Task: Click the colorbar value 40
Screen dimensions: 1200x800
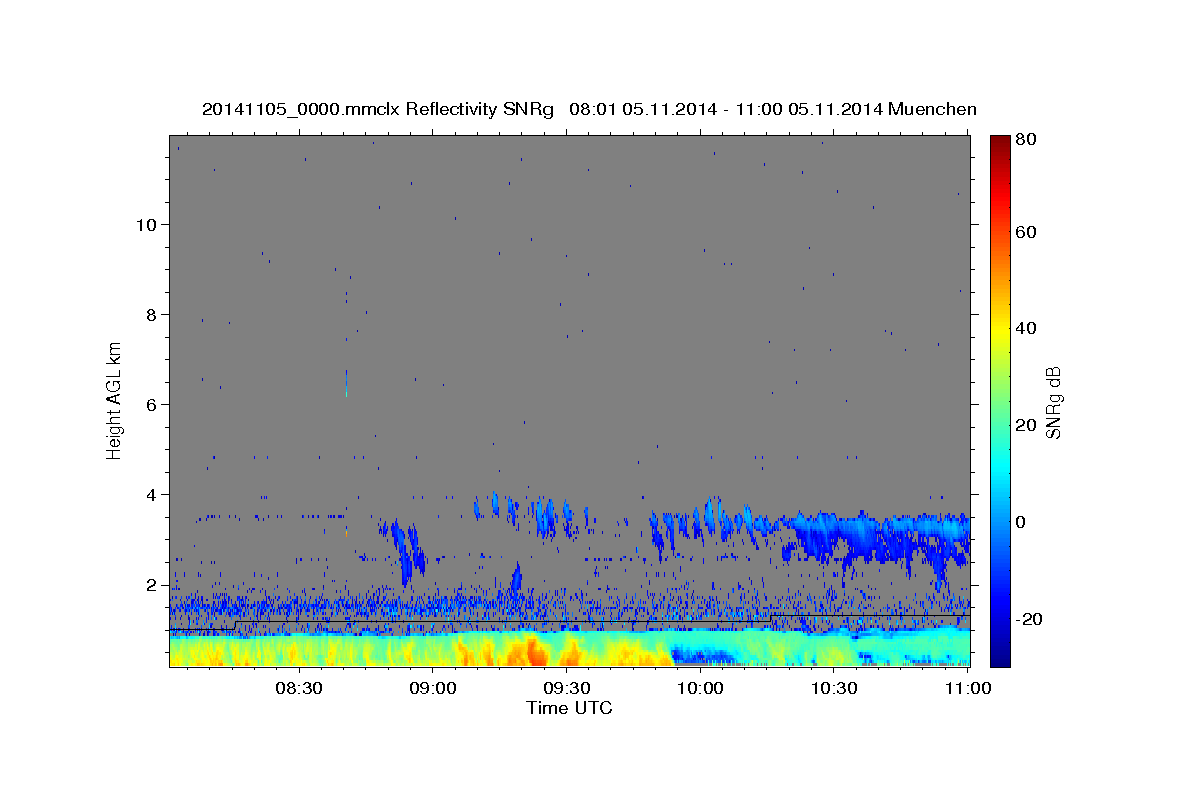Action: [1027, 328]
